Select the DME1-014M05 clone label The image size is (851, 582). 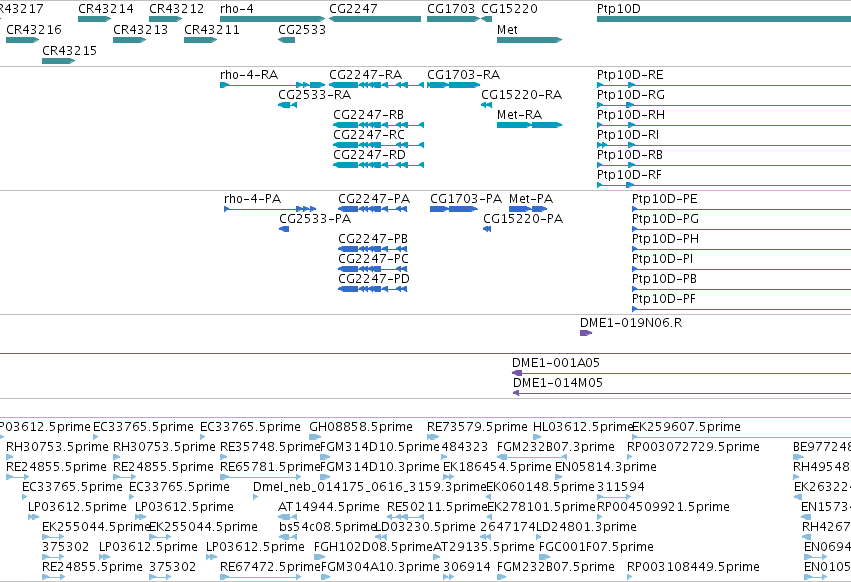558,383
